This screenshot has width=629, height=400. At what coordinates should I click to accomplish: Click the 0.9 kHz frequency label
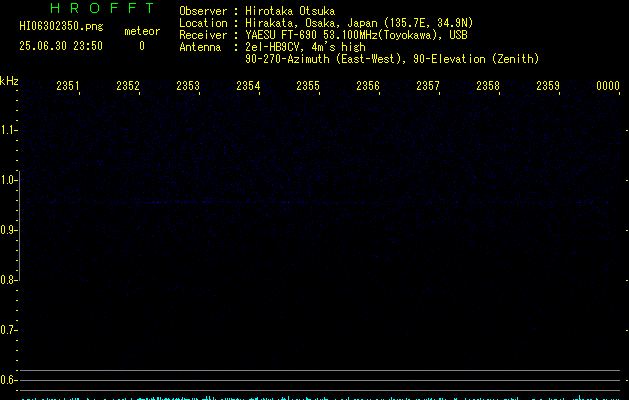[7, 230]
